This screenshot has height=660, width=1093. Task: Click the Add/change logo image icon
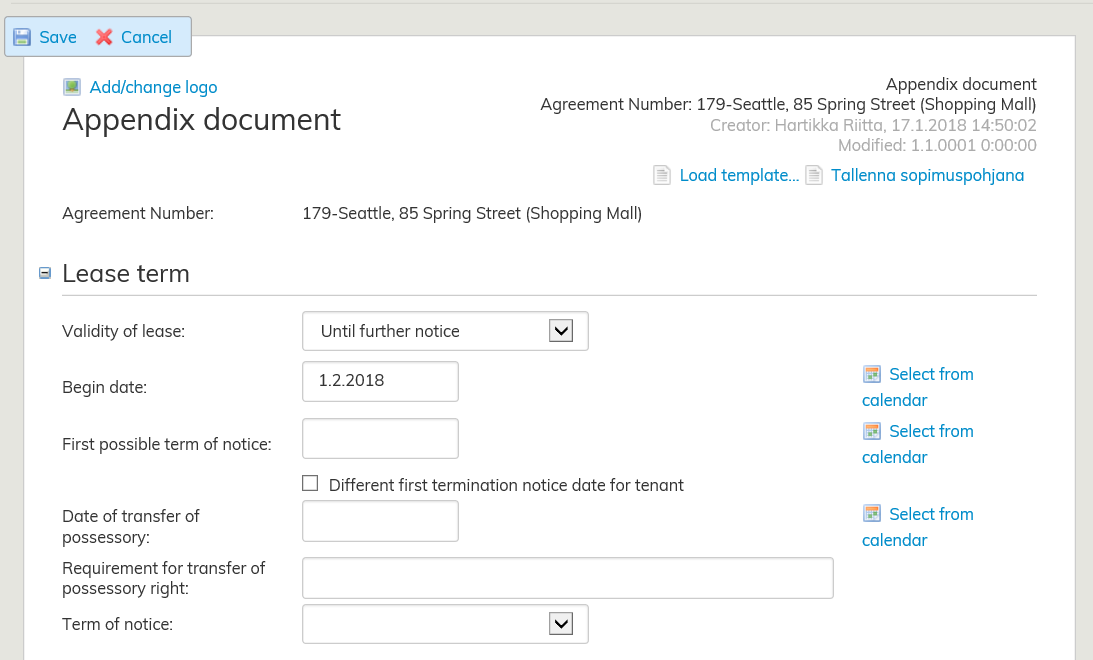tap(72, 87)
